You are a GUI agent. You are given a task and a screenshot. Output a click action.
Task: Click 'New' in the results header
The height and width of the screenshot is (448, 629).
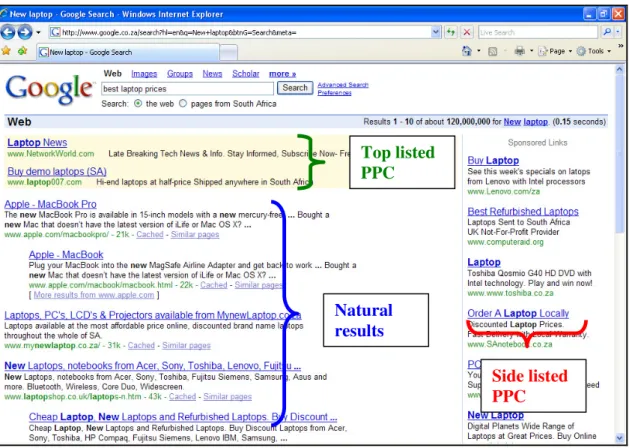512,122
